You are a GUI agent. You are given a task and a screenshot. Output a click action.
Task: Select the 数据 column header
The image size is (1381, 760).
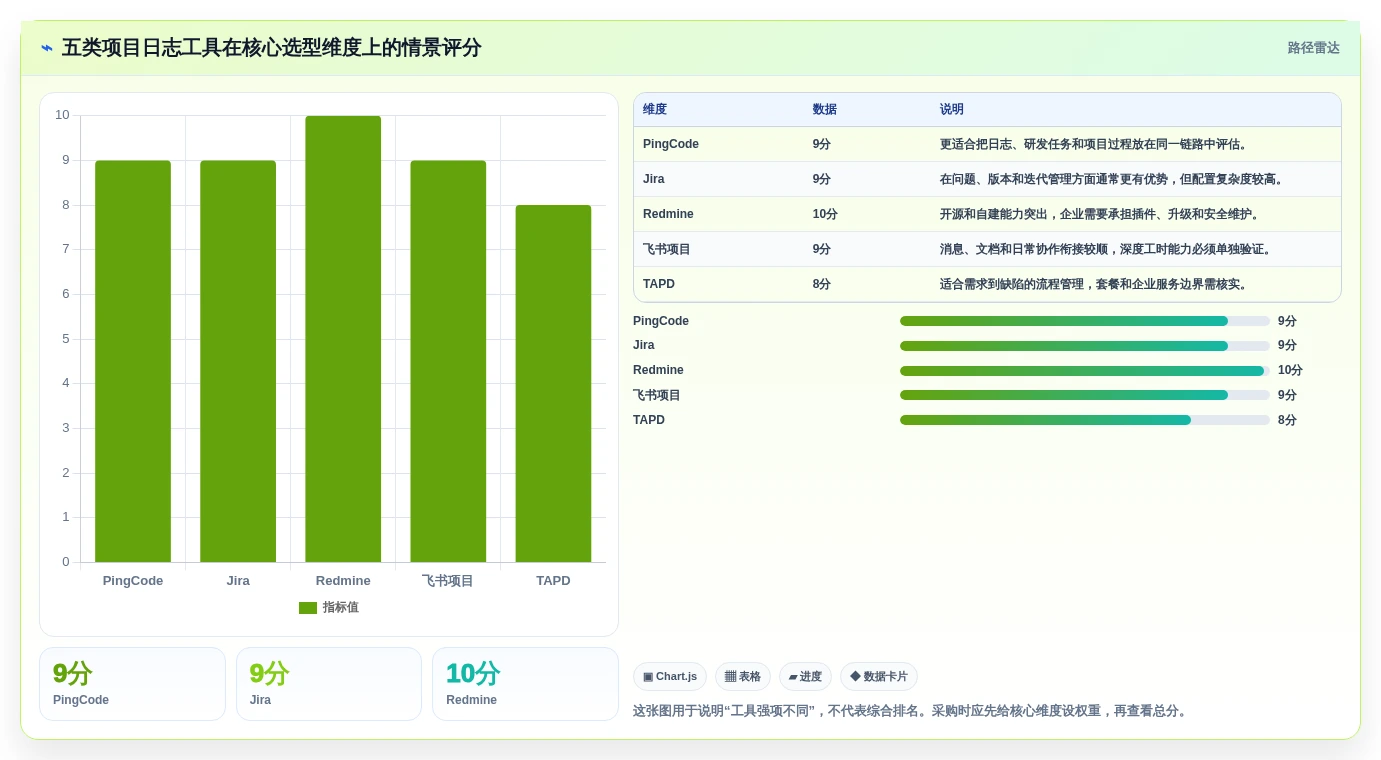click(825, 110)
